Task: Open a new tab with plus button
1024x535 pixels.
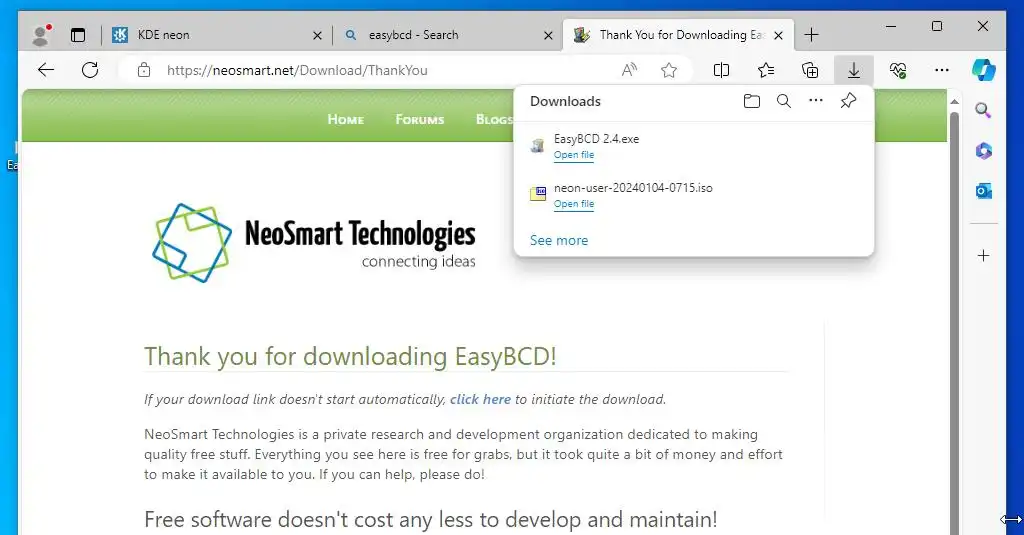Action: pyautogui.click(x=811, y=35)
